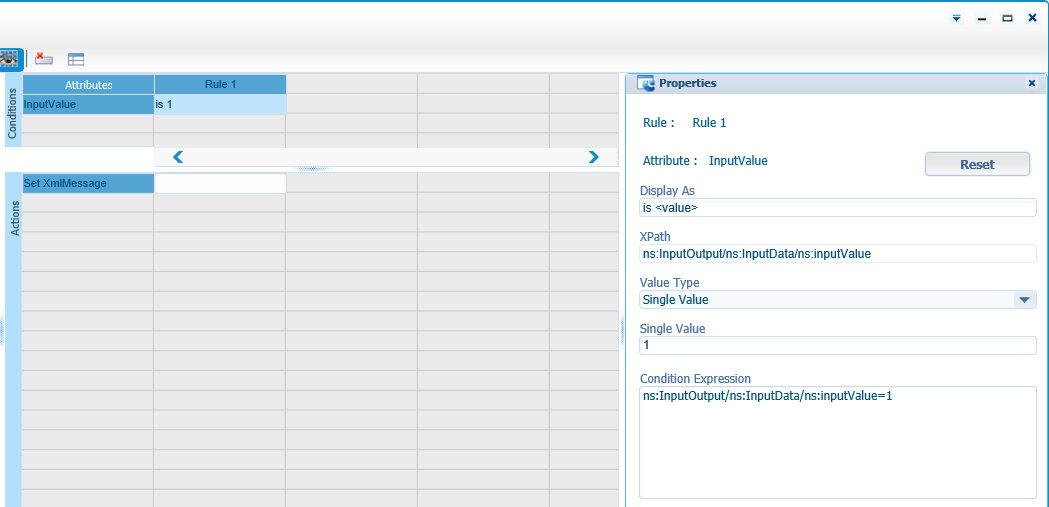Open the window options dropdown arrow

956,18
